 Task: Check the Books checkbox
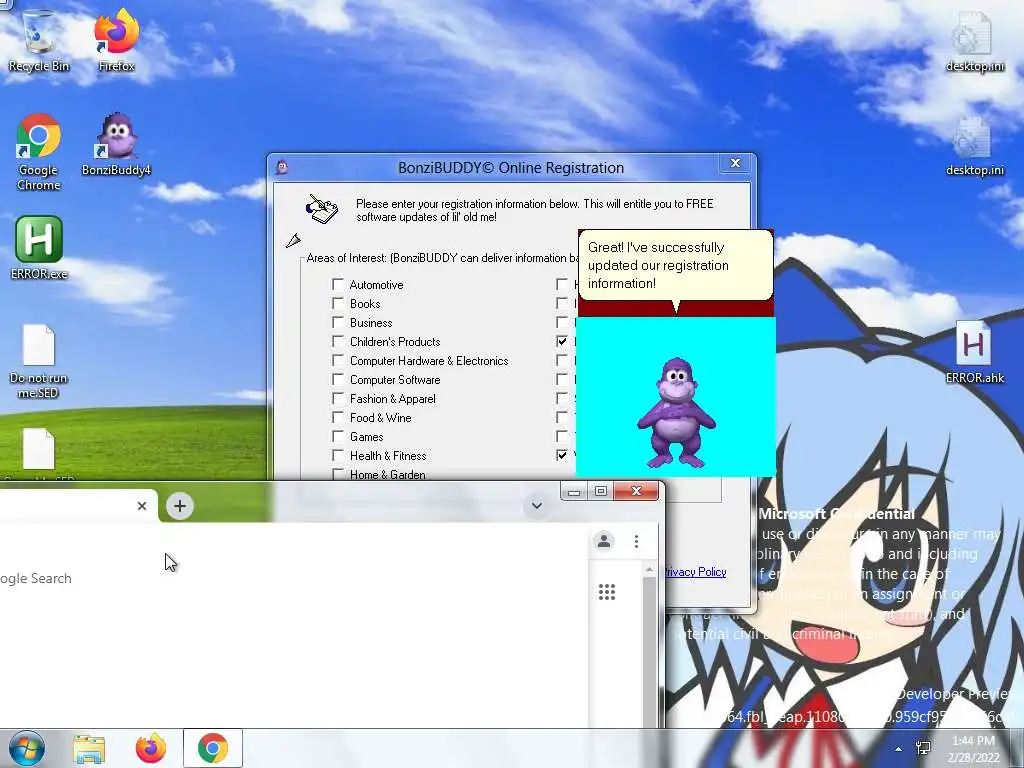[x=338, y=303]
